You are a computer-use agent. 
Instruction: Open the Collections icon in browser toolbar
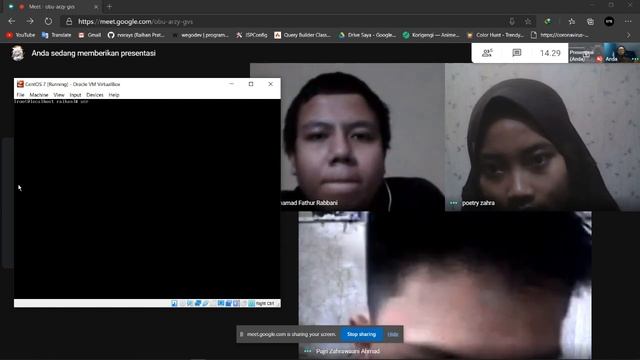pyautogui.click(x=590, y=21)
